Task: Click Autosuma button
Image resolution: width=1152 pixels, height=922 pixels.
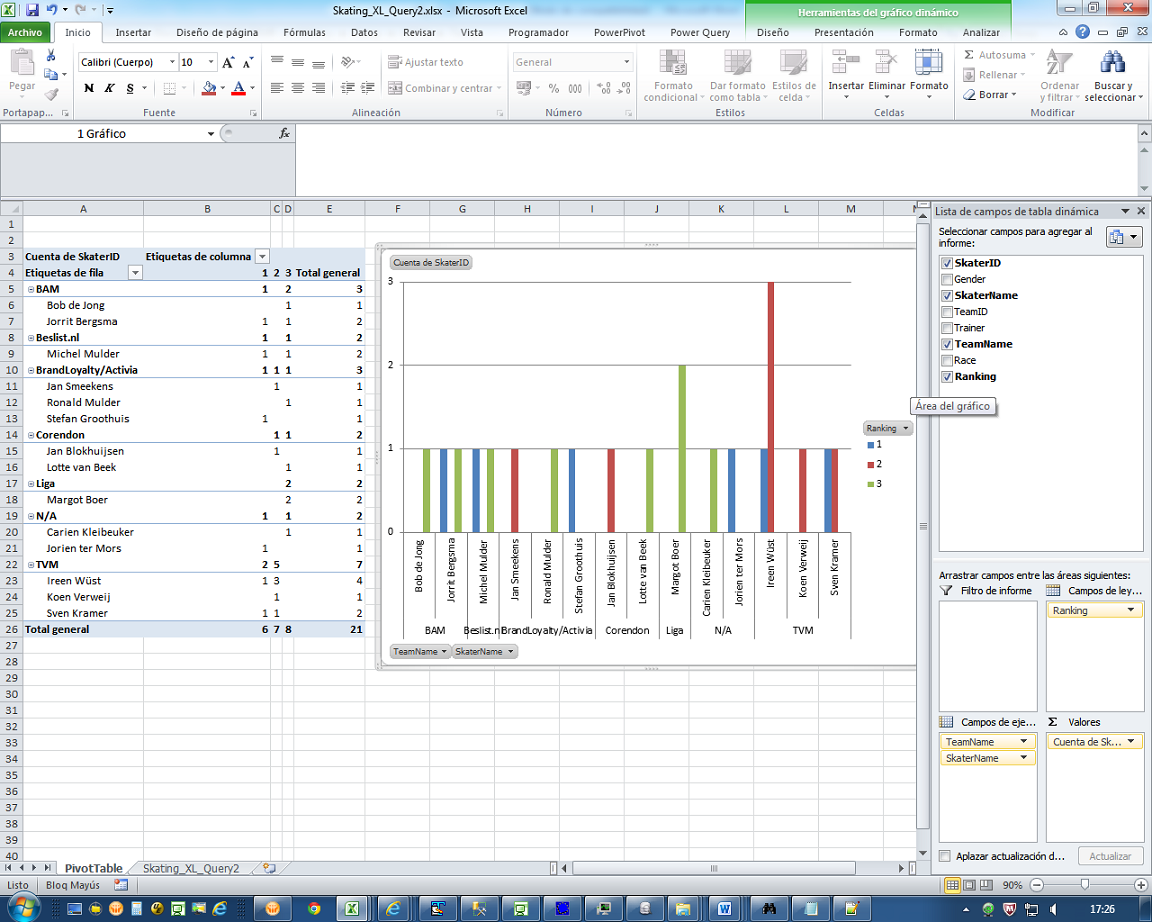Action: (x=998, y=55)
